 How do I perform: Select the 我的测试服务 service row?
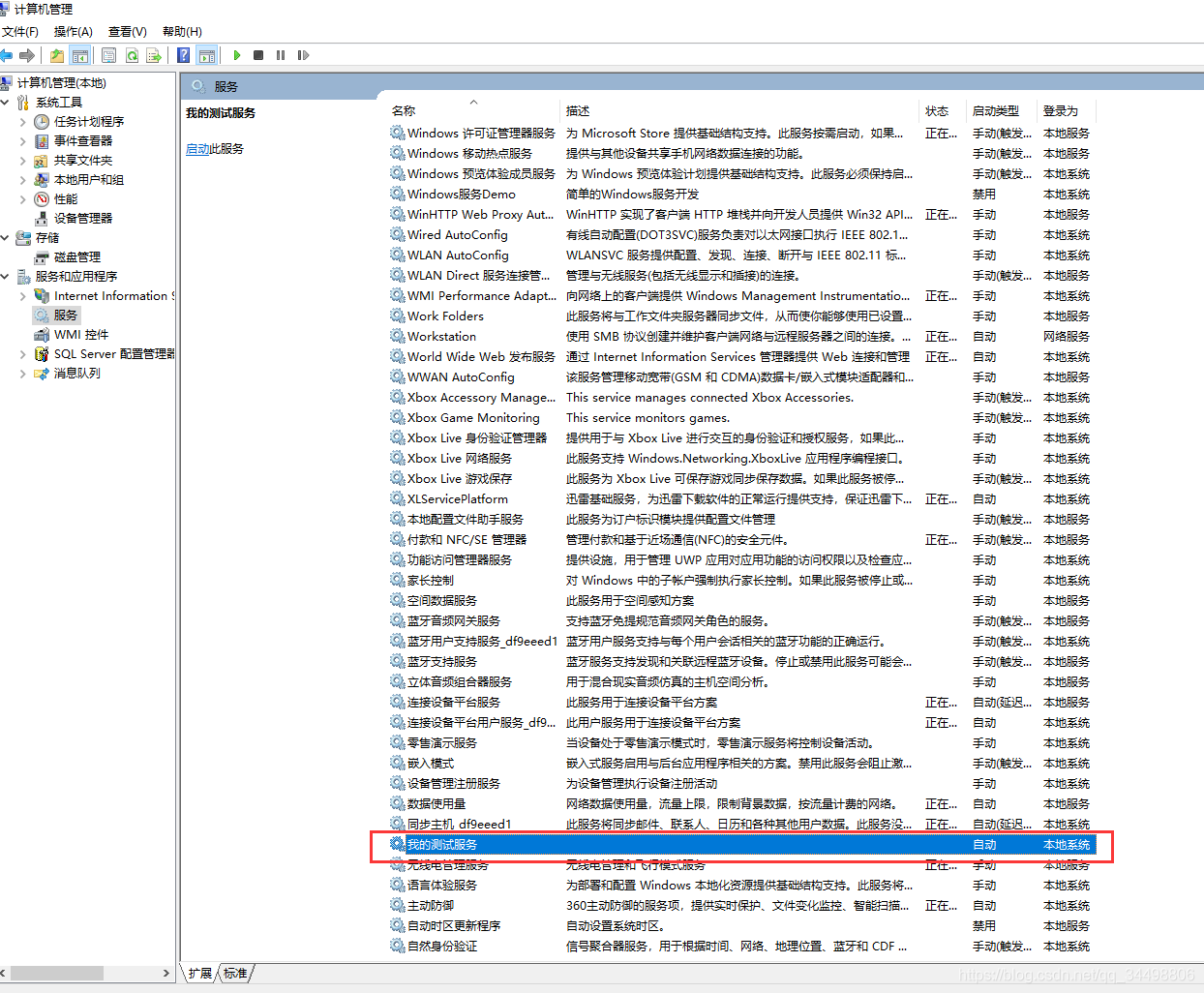tap(741, 845)
